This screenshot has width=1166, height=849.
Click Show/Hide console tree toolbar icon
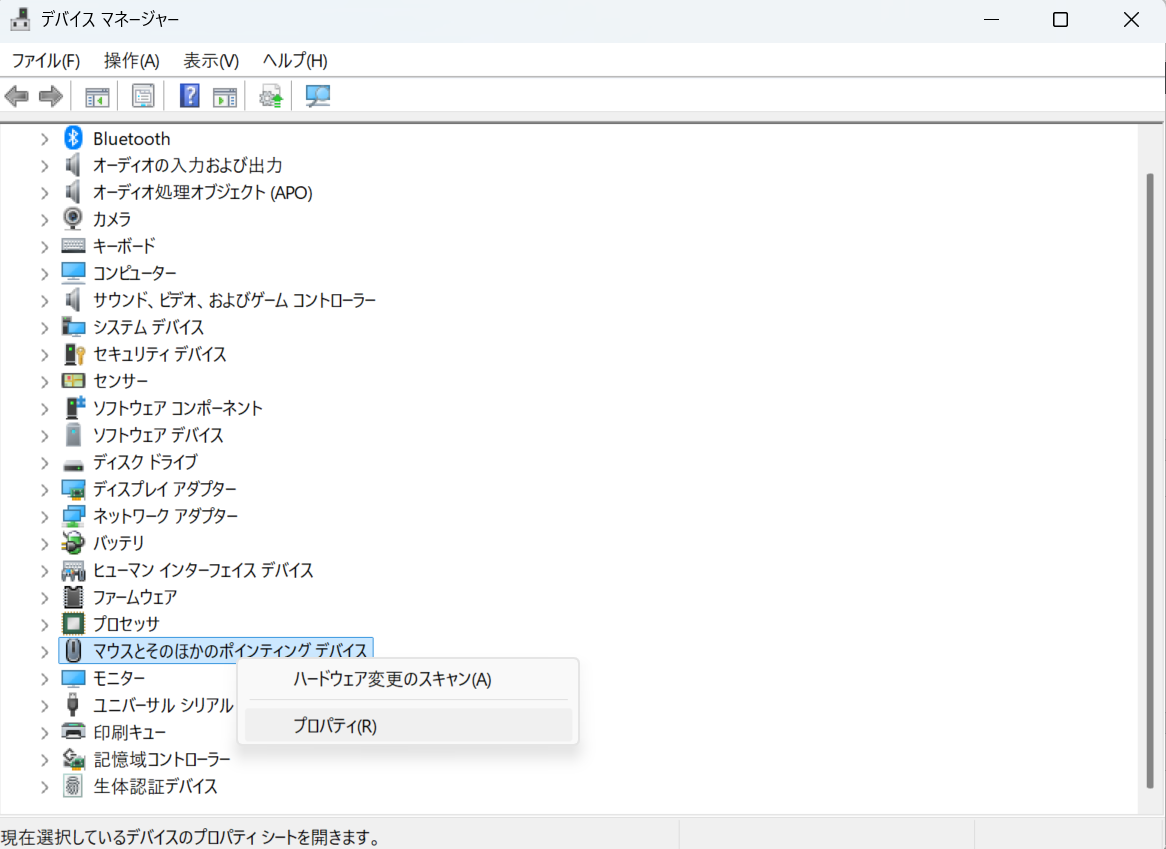97,97
